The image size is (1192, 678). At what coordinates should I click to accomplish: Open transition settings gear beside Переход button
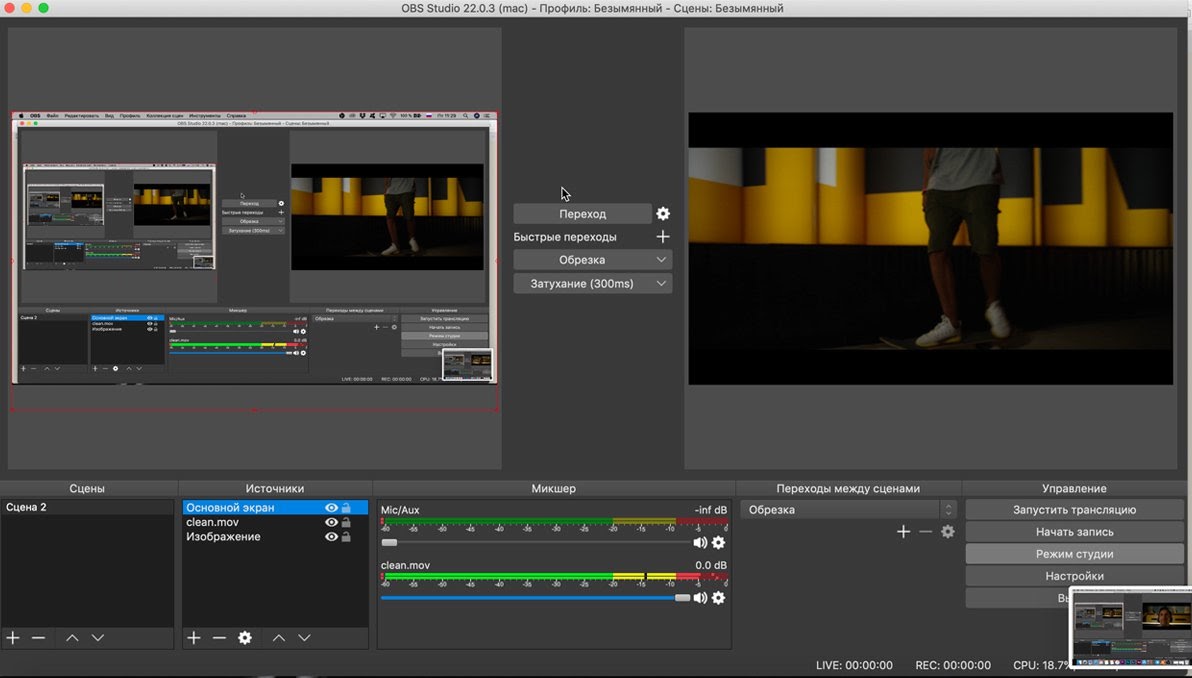point(662,214)
